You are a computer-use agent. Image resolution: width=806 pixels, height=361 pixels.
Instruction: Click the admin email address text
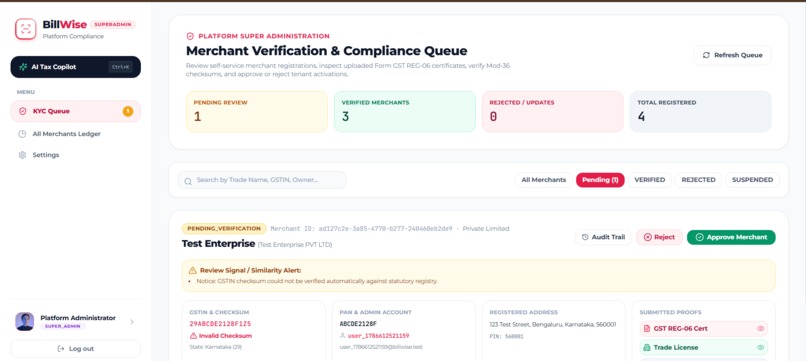coord(382,347)
